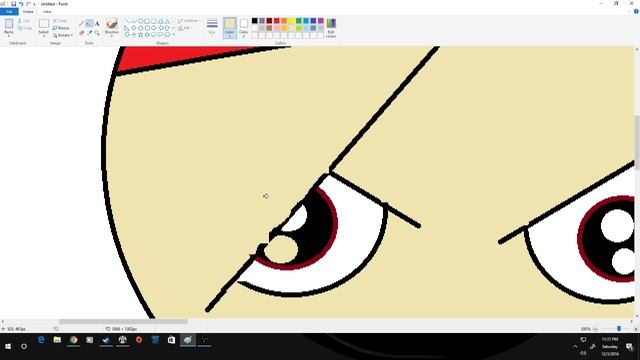Choose the Diamond shape

tap(134, 28)
